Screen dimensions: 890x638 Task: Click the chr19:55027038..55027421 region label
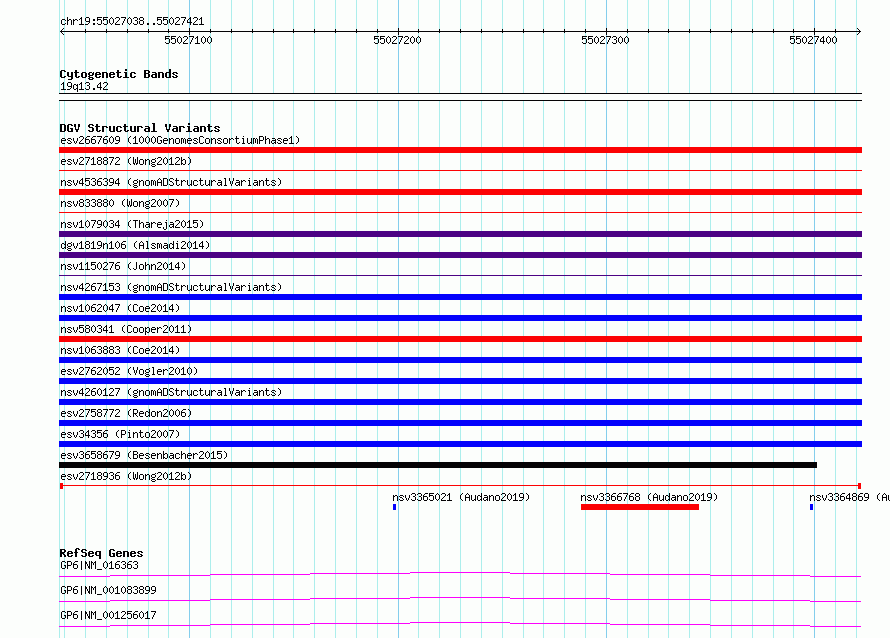pyautogui.click(x=132, y=21)
